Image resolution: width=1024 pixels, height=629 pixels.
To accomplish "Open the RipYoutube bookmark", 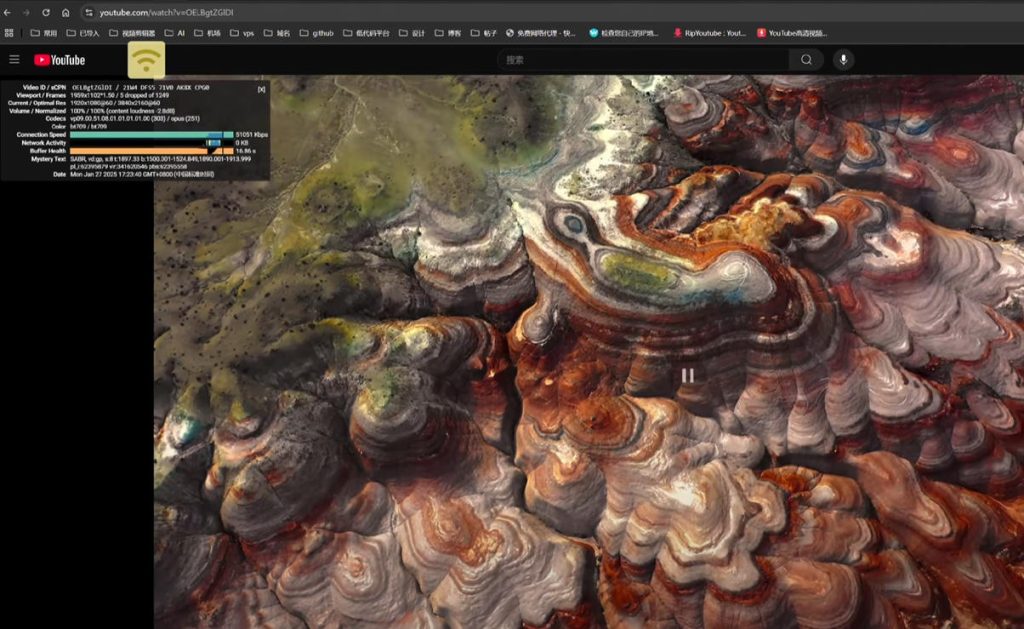I will coord(710,33).
